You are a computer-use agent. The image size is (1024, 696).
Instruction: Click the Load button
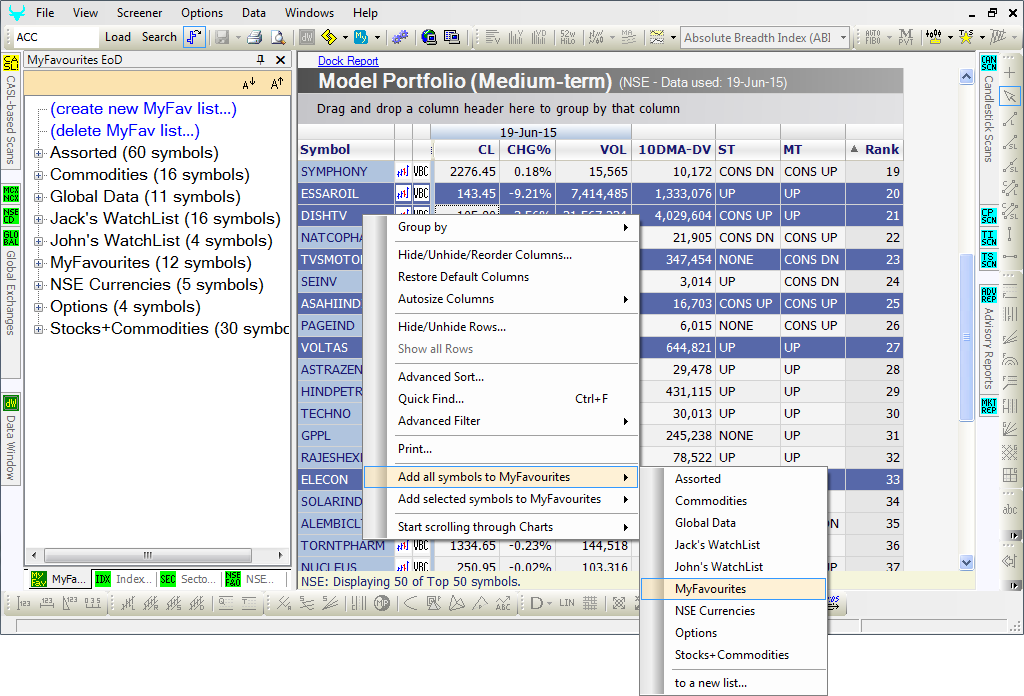click(x=118, y=37)
